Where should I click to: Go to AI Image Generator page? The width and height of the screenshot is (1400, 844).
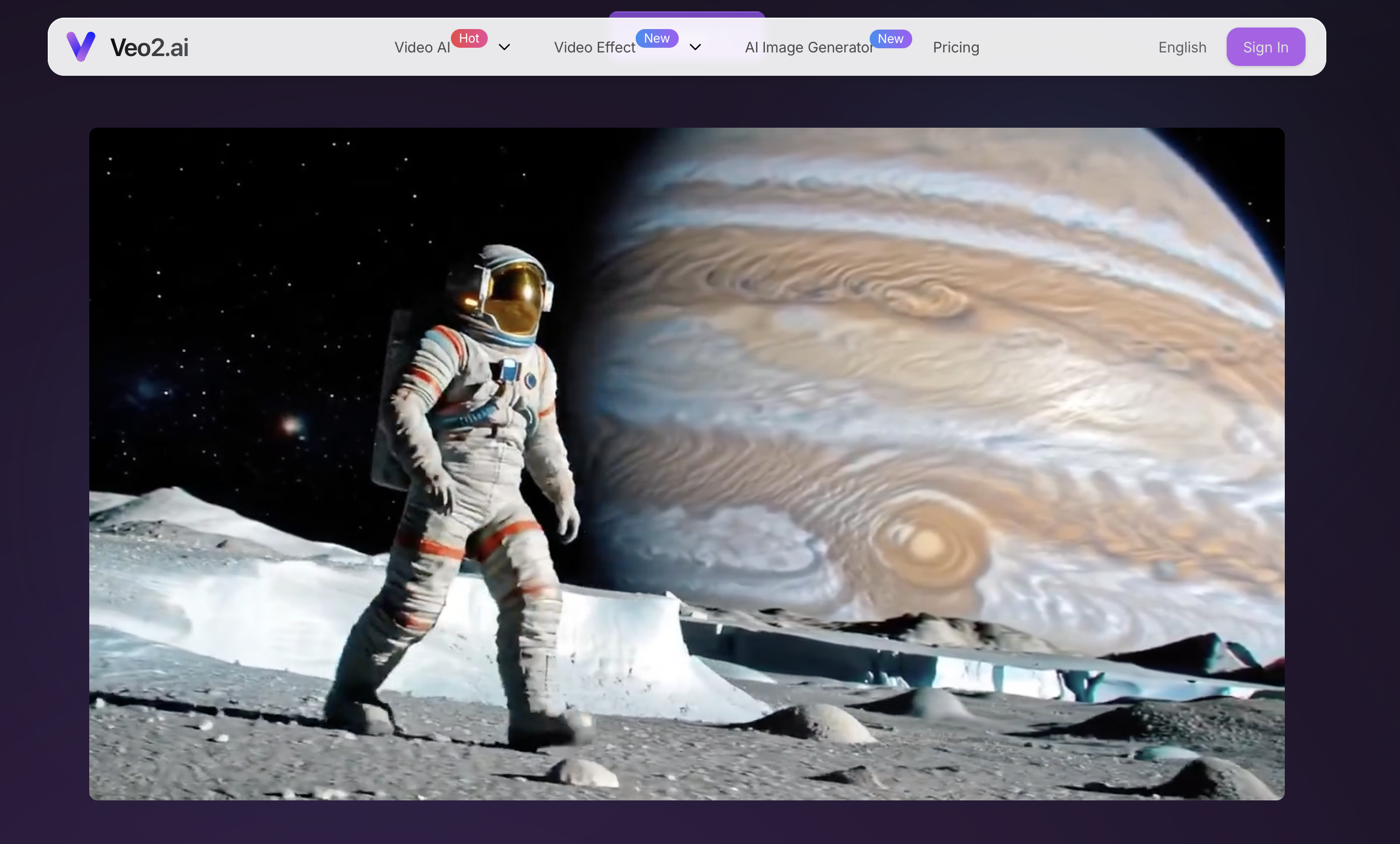(808, 47)
